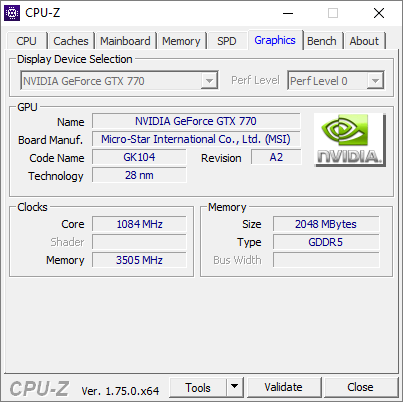Click the GK104 code name value

pos(139,157)
